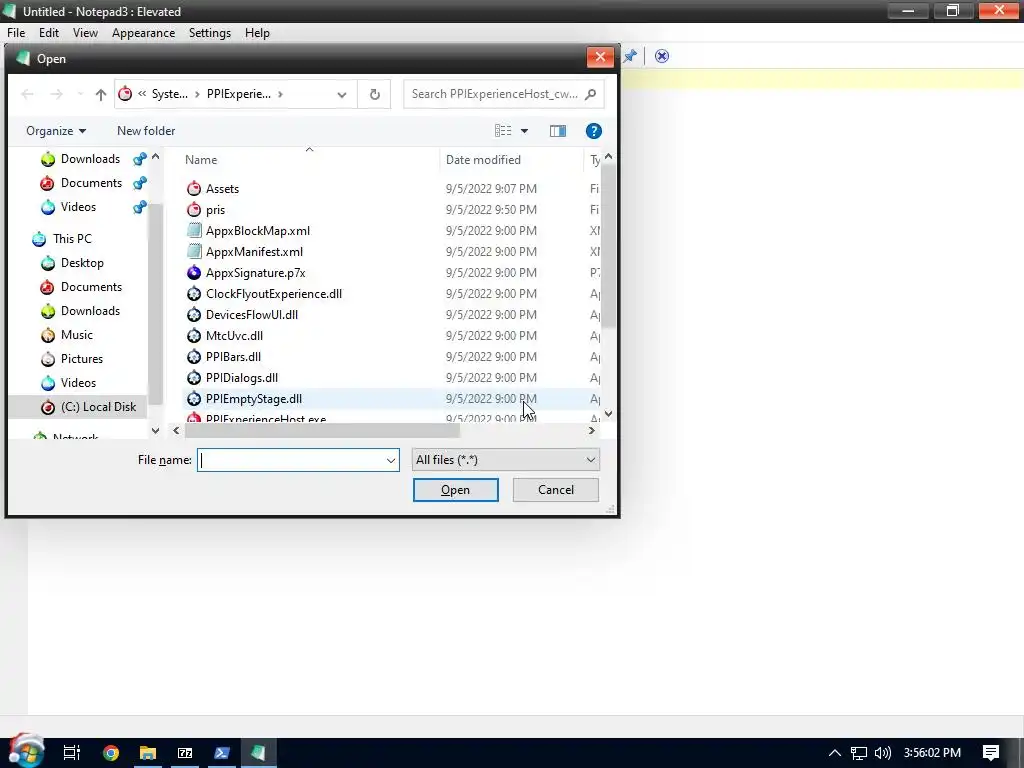Open the File menu
This screenshot has width=1024, height=768.
16,33
